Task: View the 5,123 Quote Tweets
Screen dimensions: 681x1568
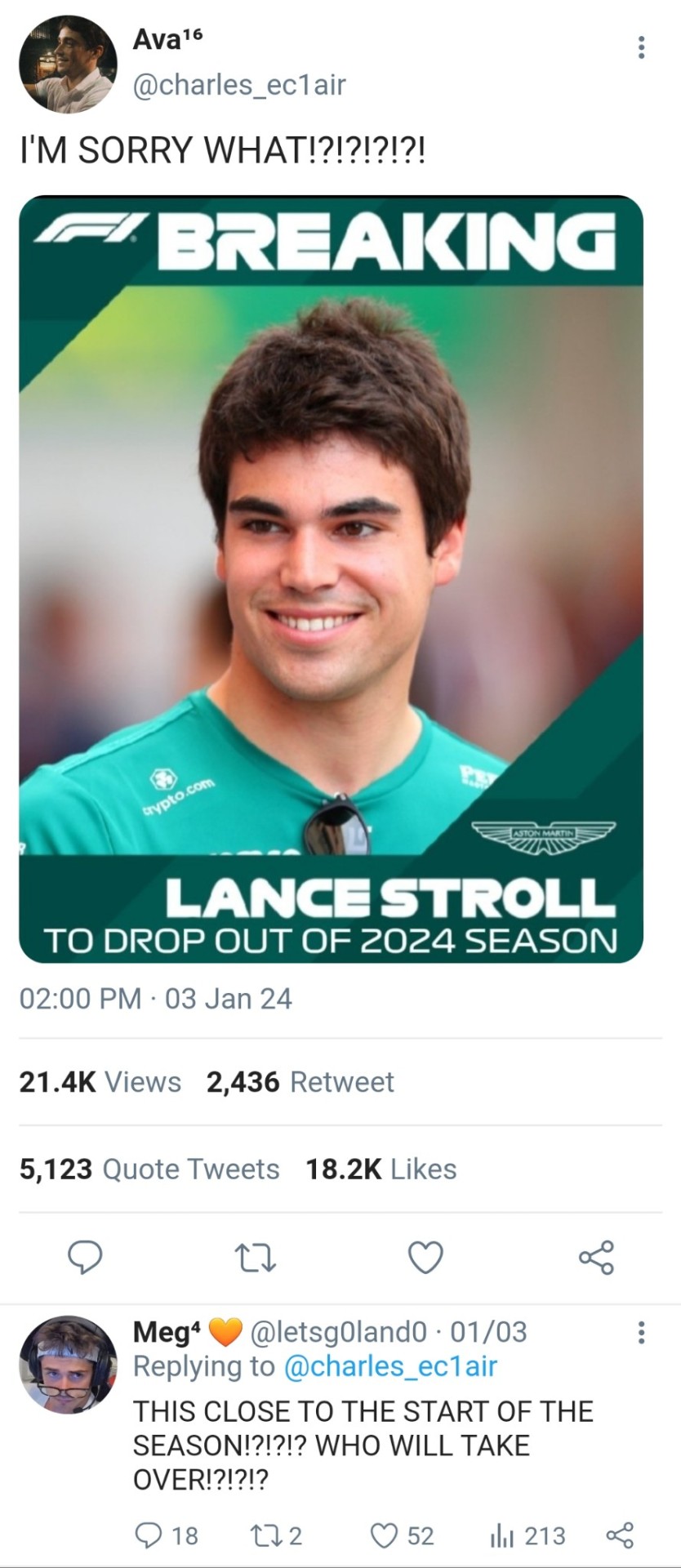Action: tap(149, 1169)
